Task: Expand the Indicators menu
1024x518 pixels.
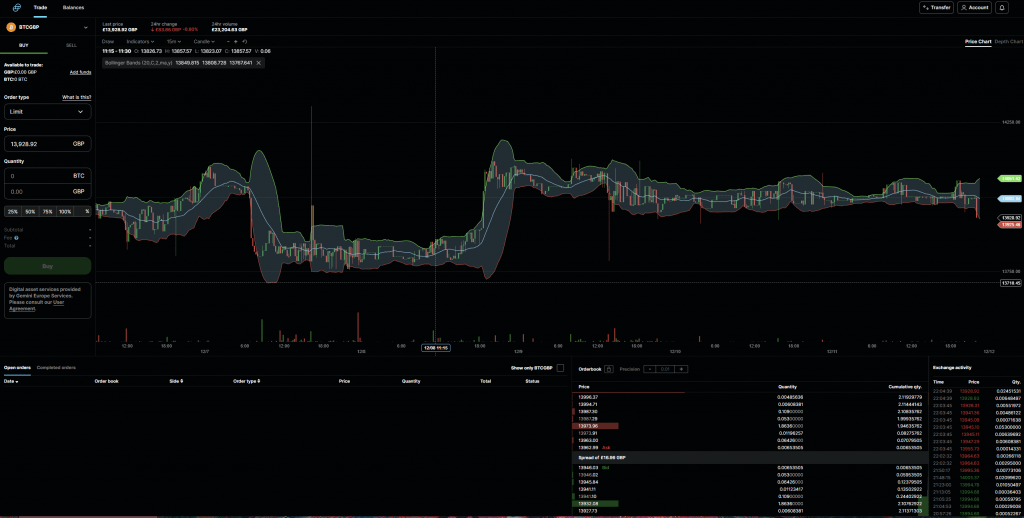Action: (145, 42)
